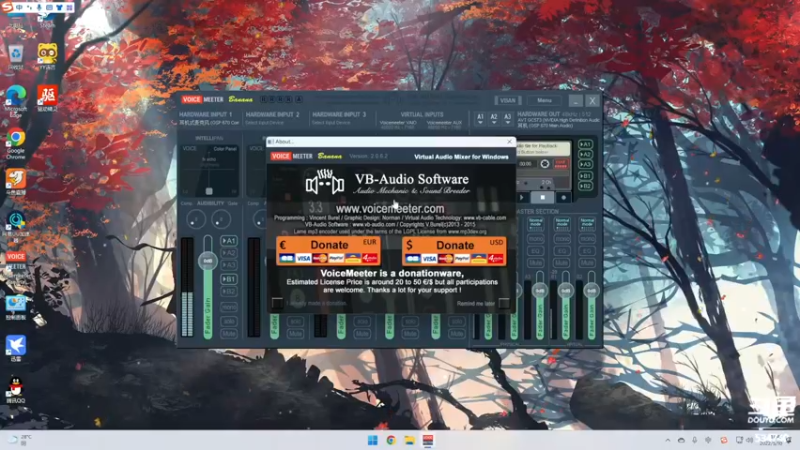The image size is (800, 450).
Task: Stop the cassette recorder playback
Action: click(542, 197)
